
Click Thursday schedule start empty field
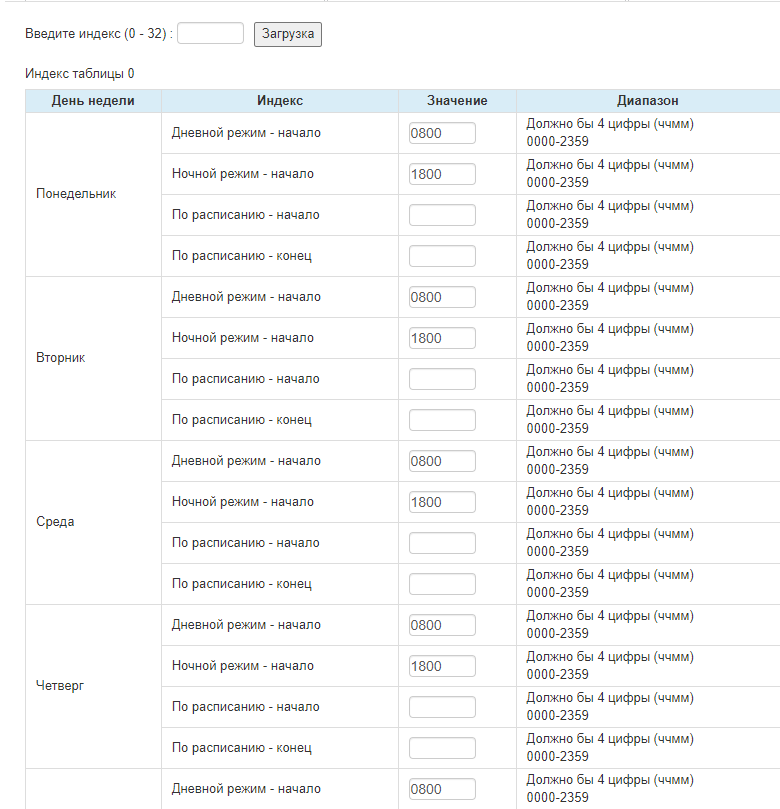tap(442, 707)
